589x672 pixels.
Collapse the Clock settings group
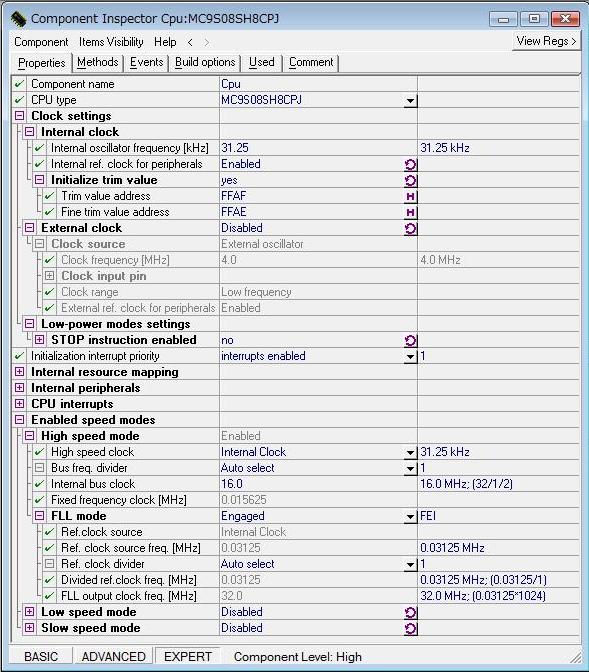point(19,116)
